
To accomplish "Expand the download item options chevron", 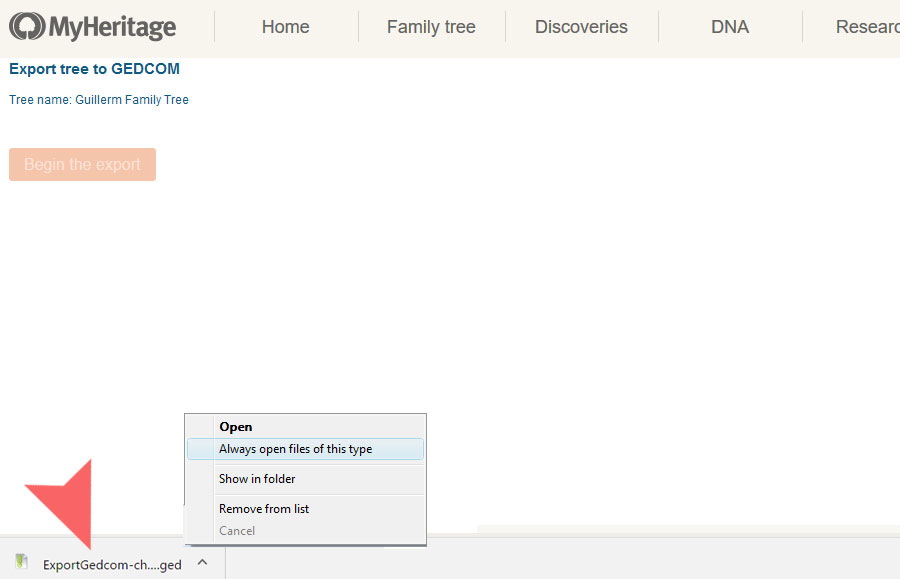I will click(x=202, y=562).
